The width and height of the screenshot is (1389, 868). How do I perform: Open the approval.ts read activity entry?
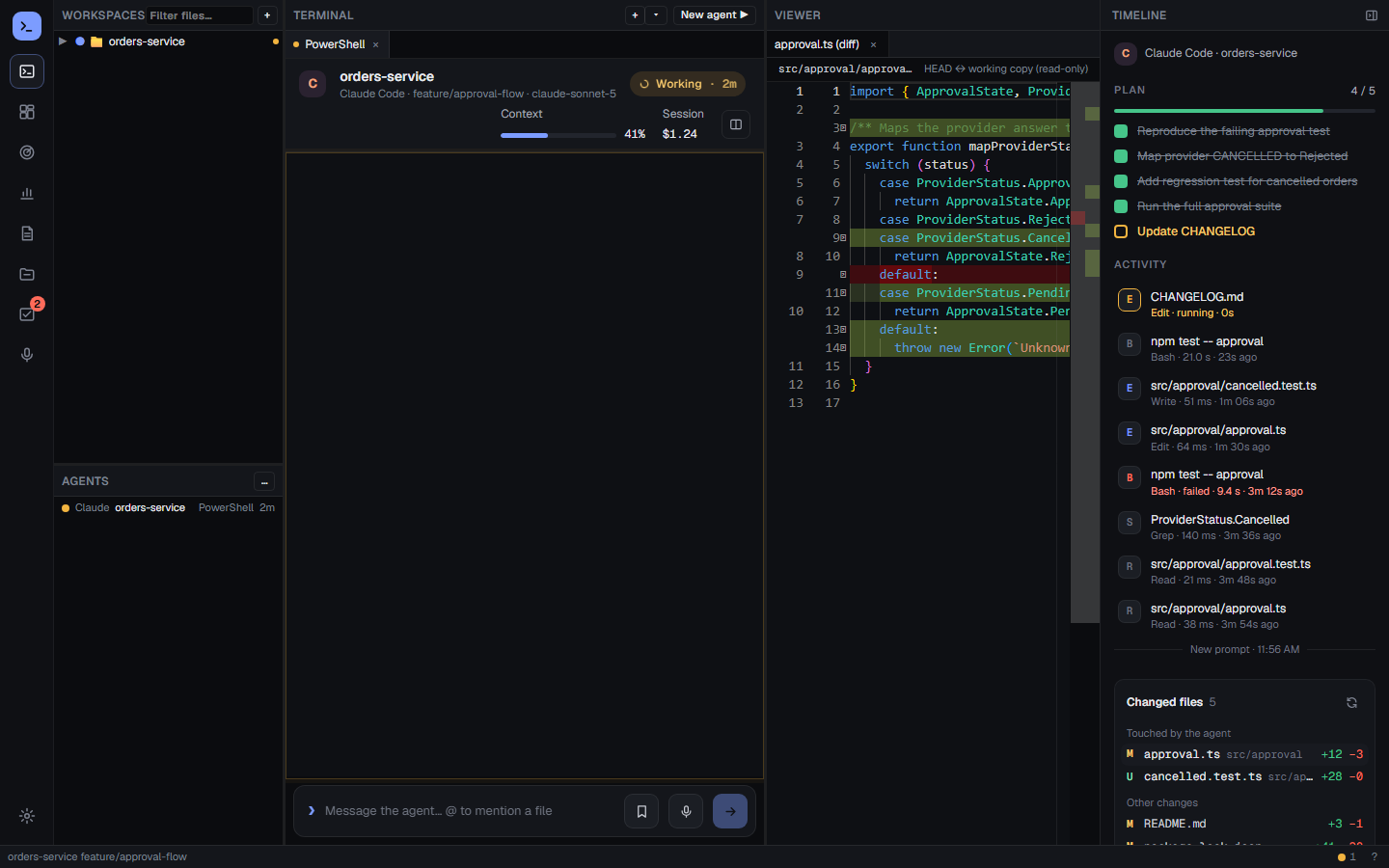(1244, 615)
